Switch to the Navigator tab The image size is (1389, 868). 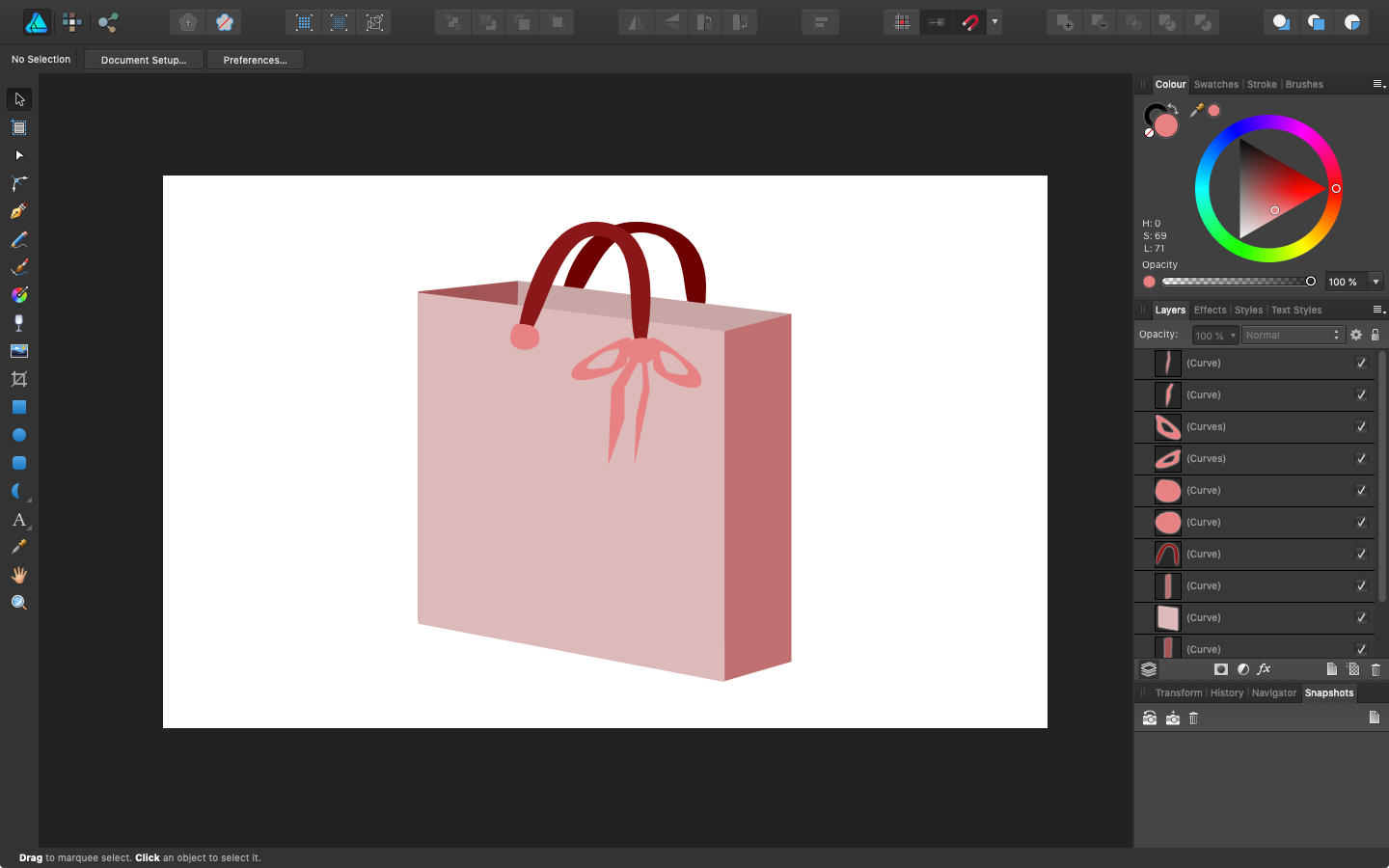(x=1274, y=692)
